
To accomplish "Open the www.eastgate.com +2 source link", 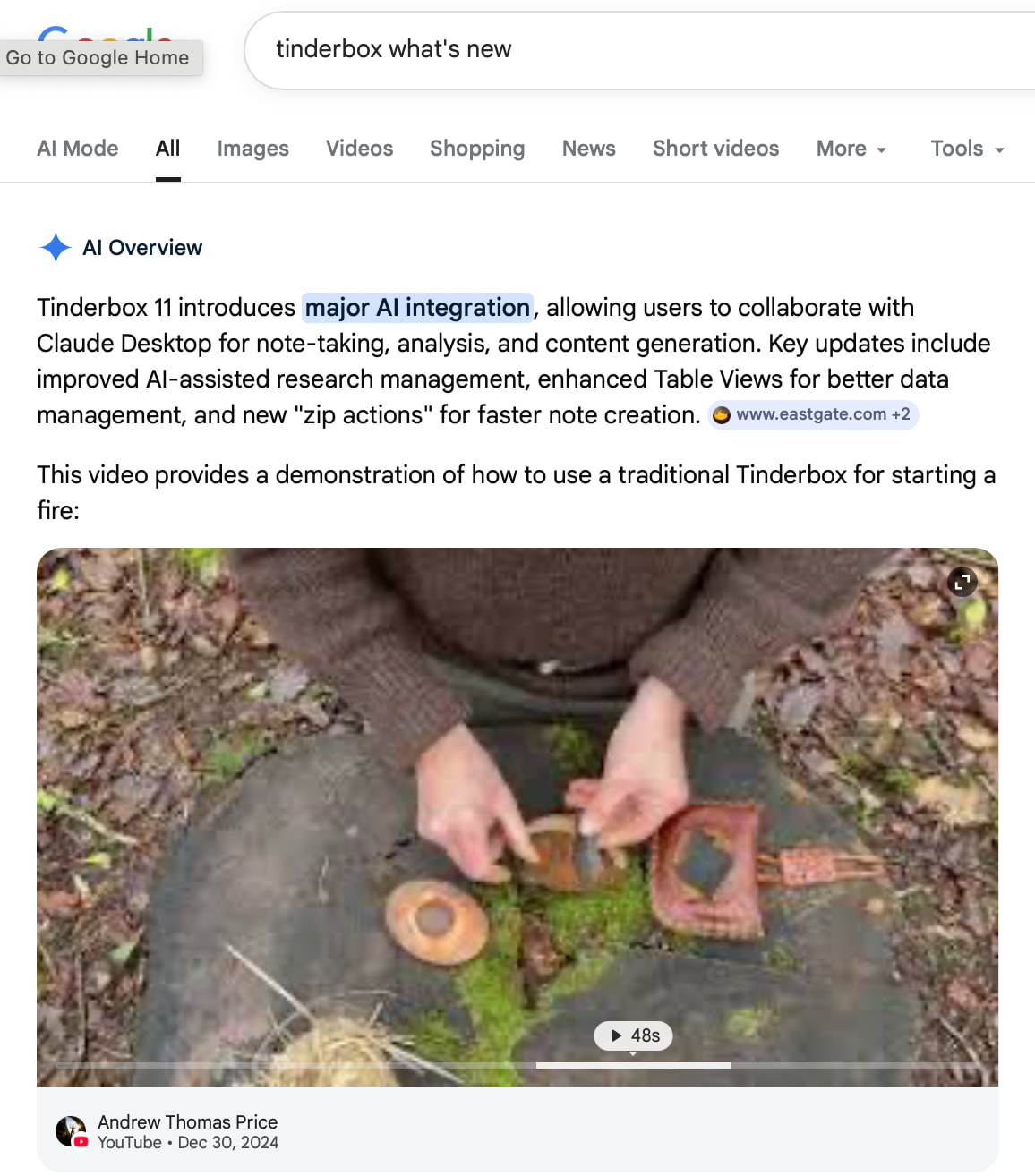I will 822,415.
